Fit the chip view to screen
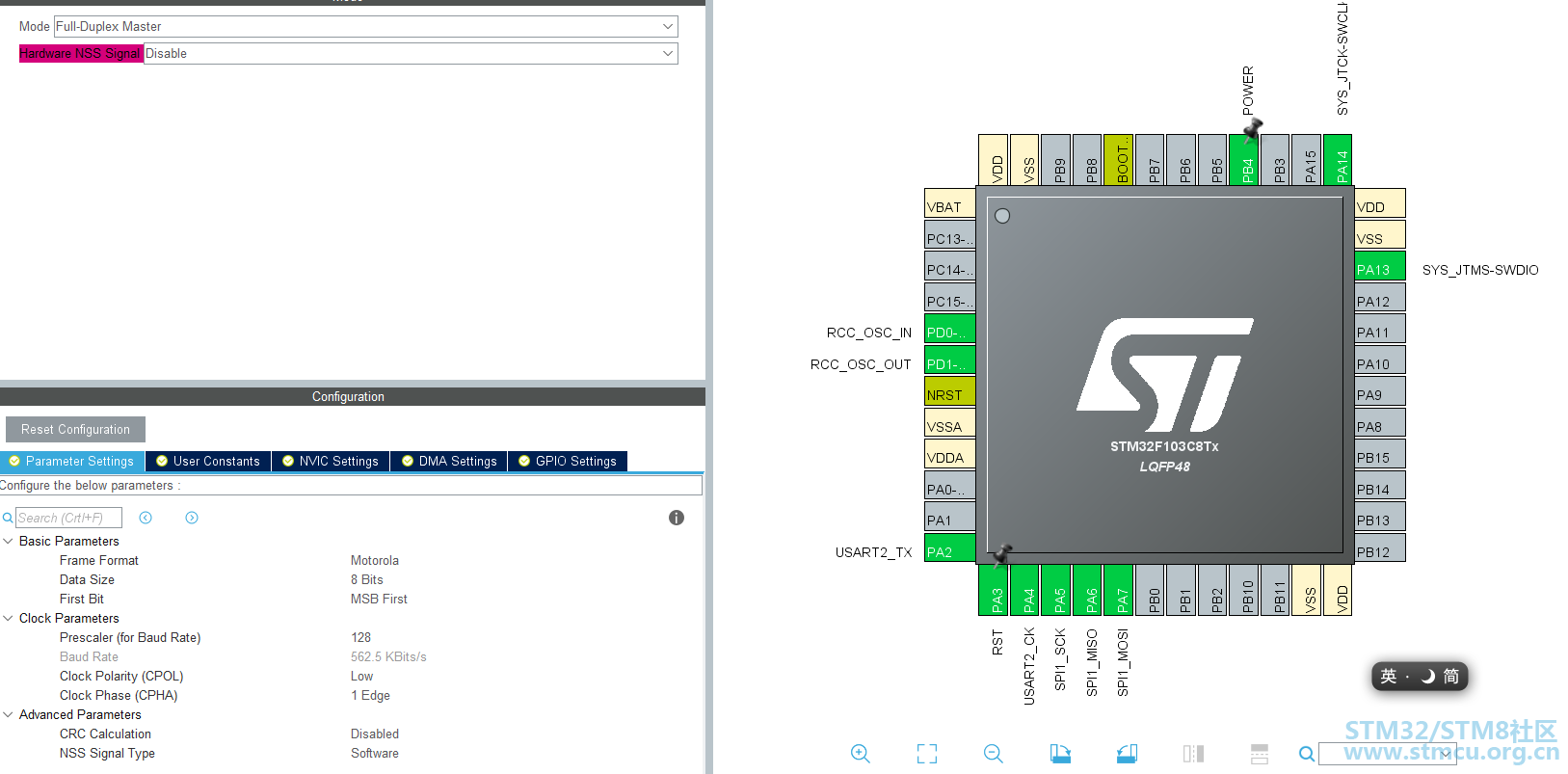1568x774 pixels. [x=927, y=754]
